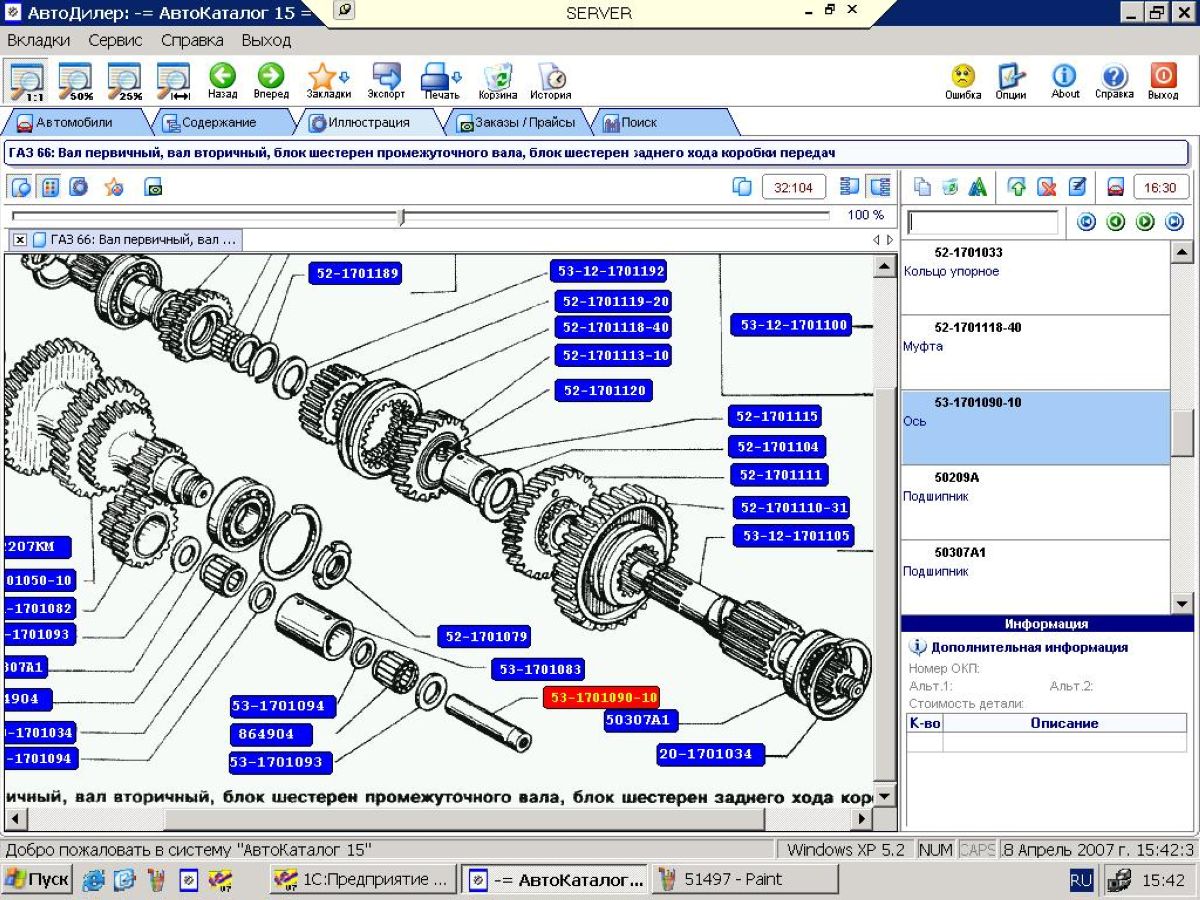Click the gear illustration icon
The image size is (1200, 900).
[78, 187]
